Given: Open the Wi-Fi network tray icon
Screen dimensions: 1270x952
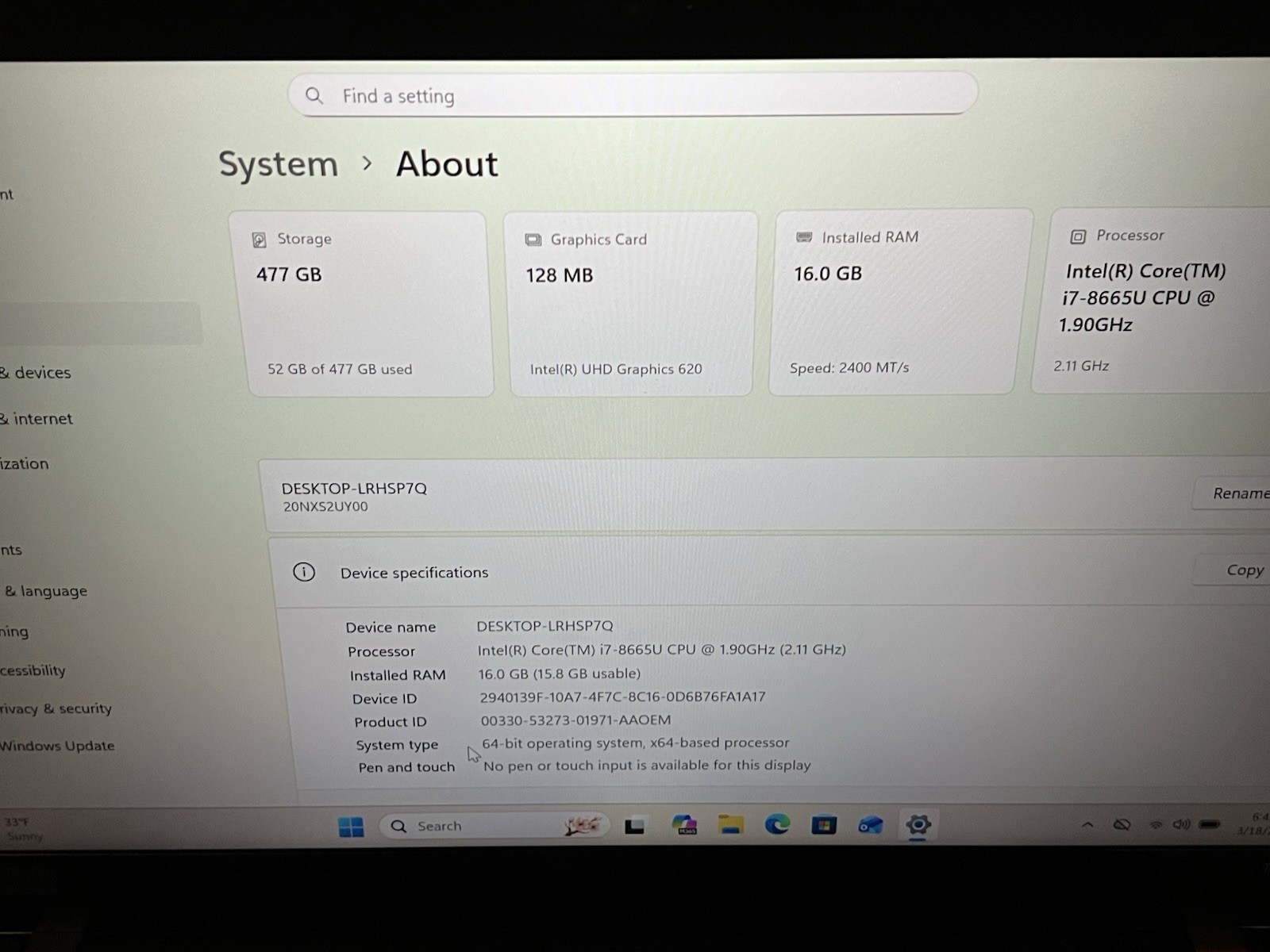Looking at the screenshot, I should tap(1156, 825).
